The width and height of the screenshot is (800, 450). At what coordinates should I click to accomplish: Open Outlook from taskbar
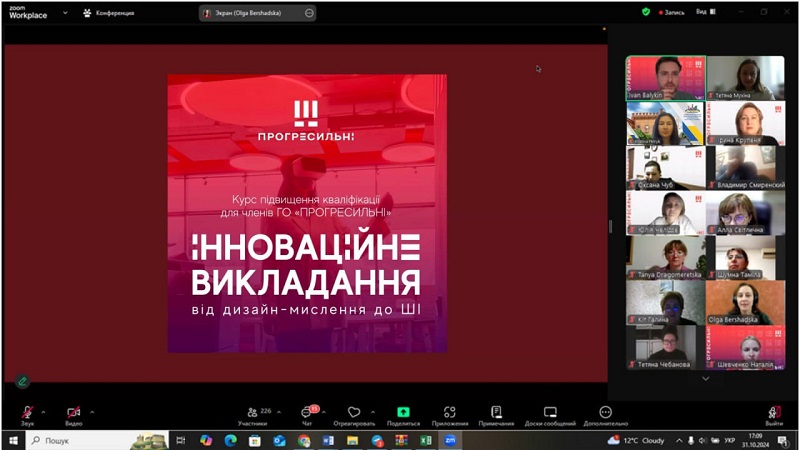coord(279,440)
